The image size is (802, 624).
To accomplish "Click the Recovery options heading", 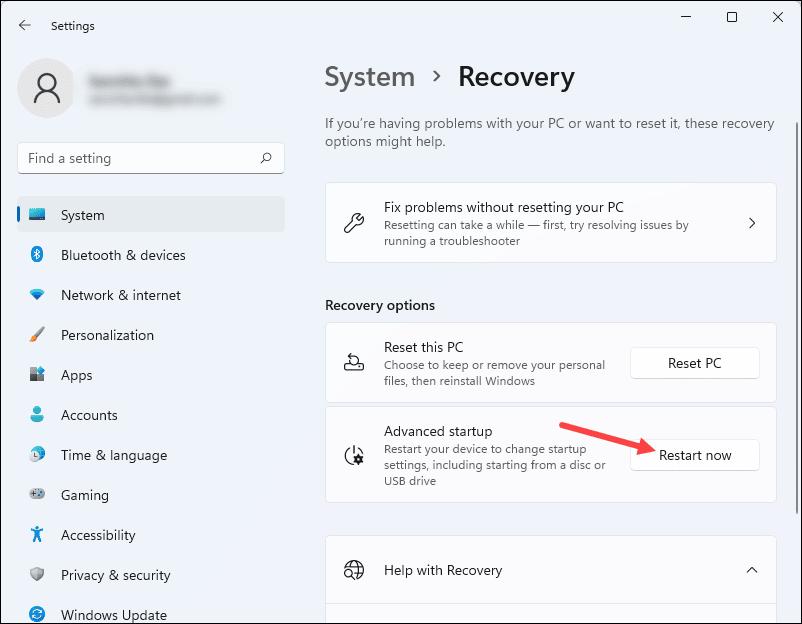I will click(380, 305).
